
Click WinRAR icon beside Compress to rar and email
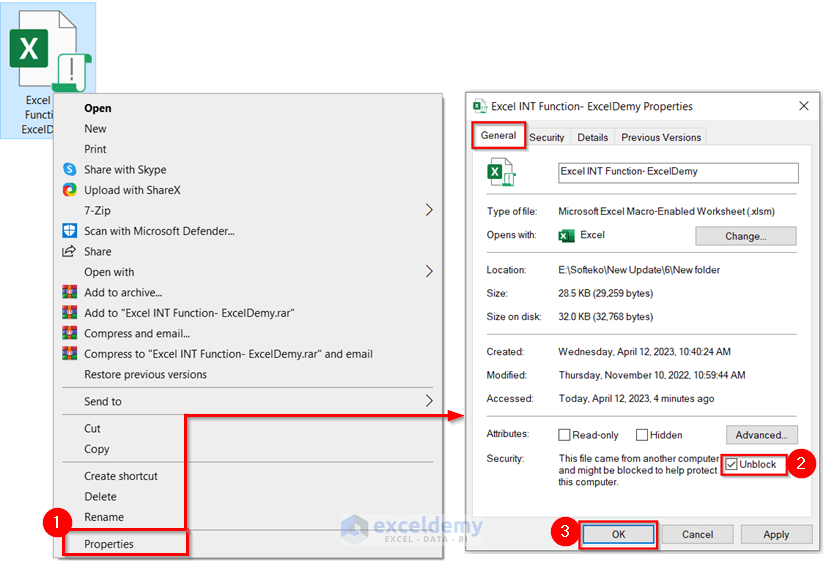click(x=69, y=354)
